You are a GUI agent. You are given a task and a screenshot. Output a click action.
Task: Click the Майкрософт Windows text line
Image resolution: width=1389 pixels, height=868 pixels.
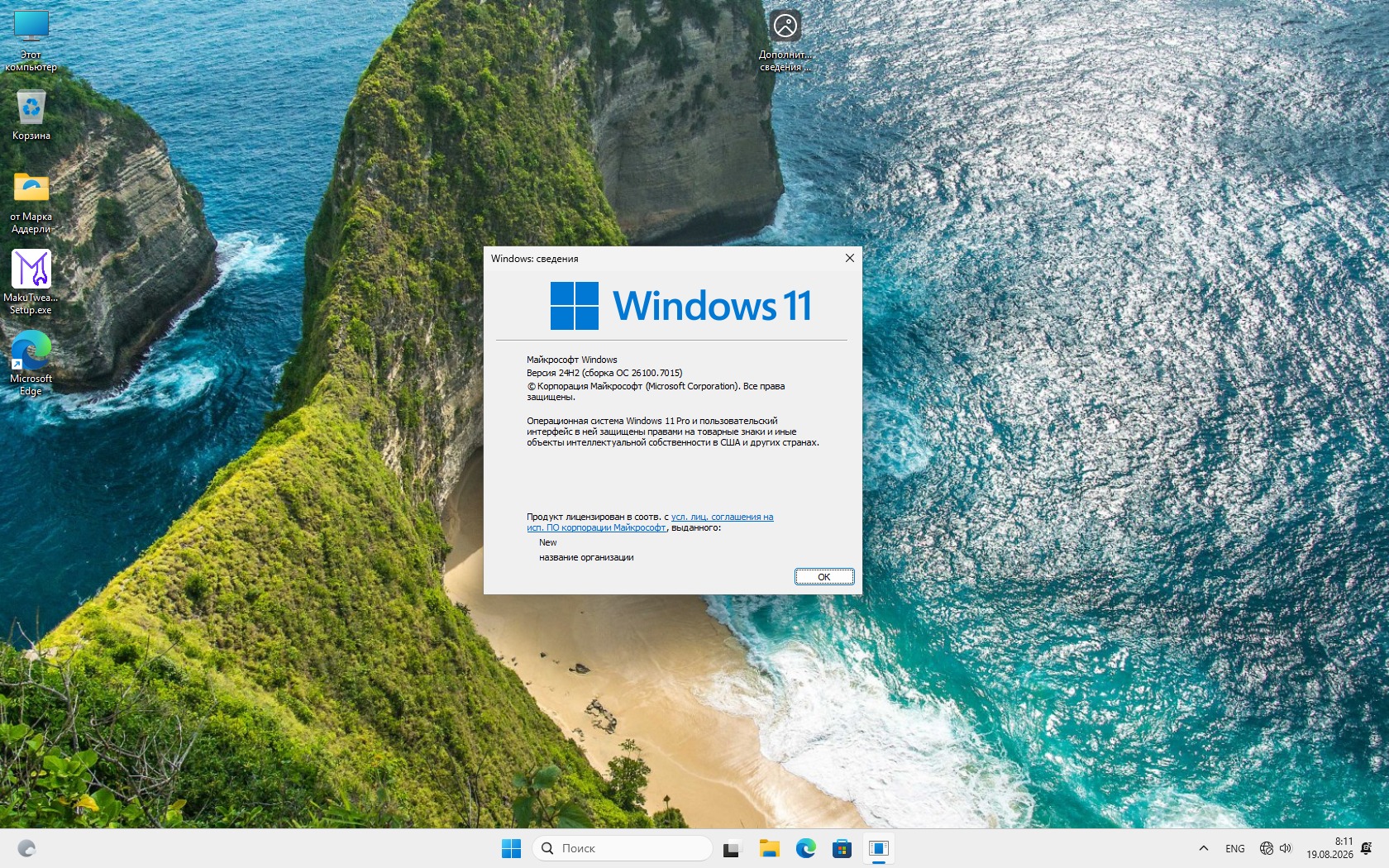(572, 360)
